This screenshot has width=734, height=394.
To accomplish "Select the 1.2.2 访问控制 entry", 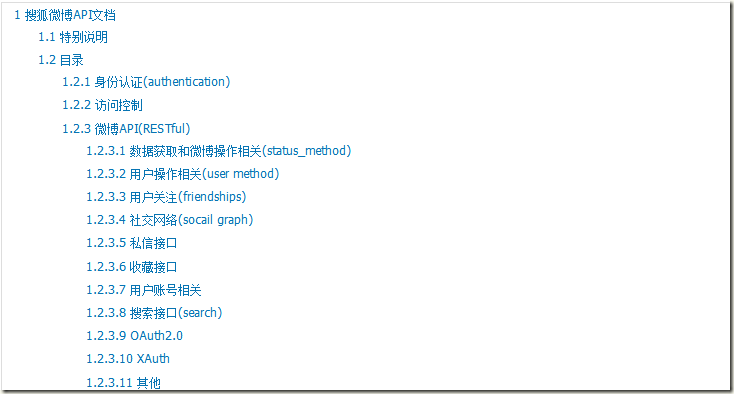I will pyautogui.click(x=103, y=105).
